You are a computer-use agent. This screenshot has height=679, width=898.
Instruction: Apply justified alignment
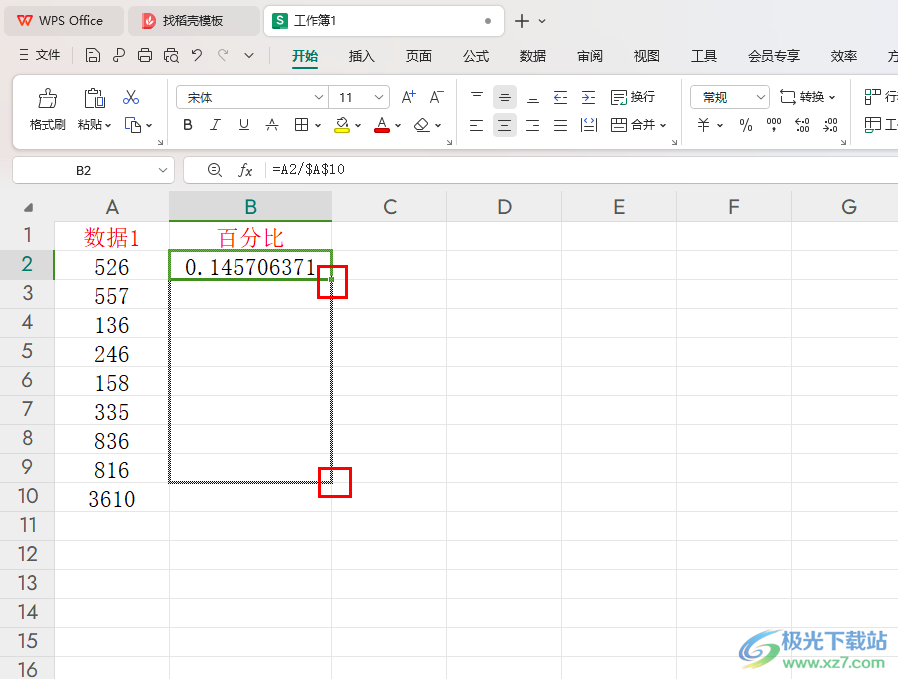(x=561, y=125)
